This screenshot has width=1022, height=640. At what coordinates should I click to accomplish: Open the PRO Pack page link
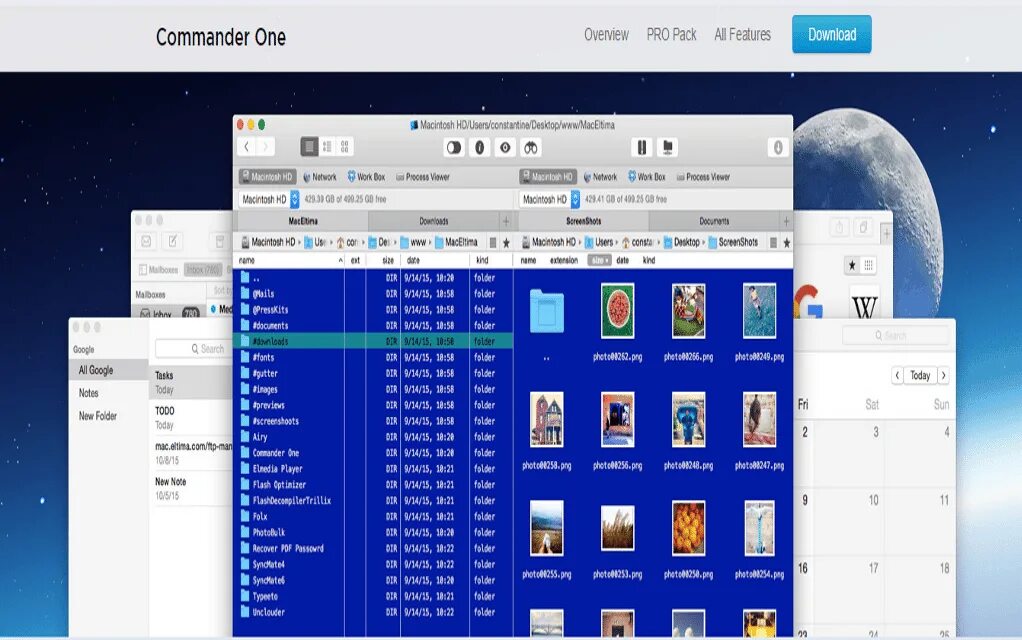(671, 35)
